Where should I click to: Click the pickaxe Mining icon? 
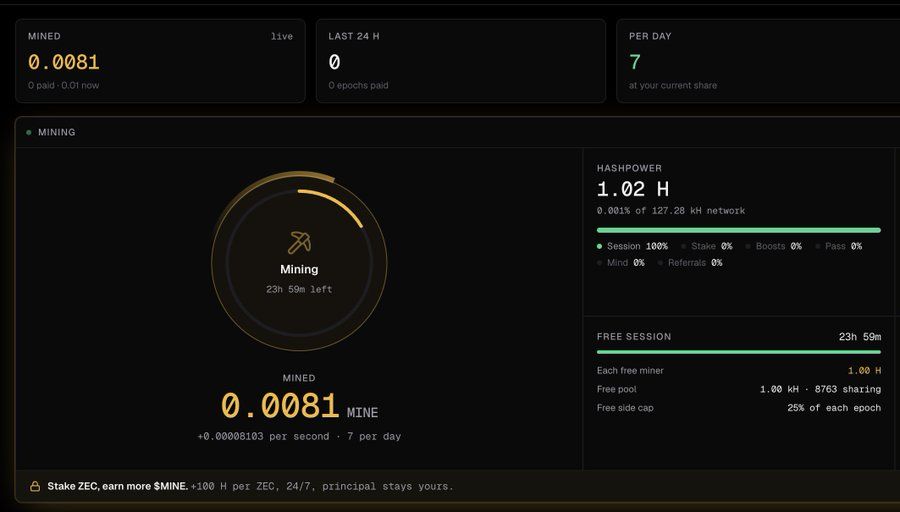[299, 242]
